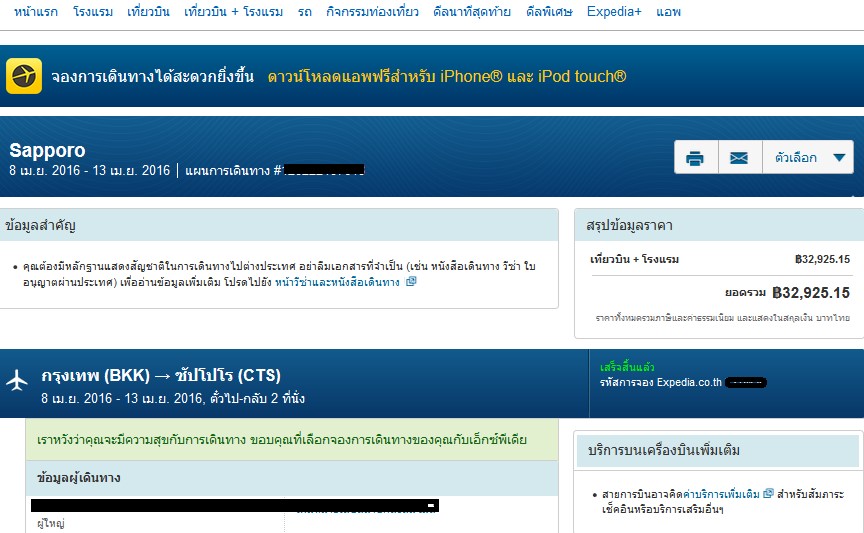Click the ข้อมูลผู้เดินทาง traveler info header
The height and width of the screenshot is (533, 864).
click(x=79, y=478)
